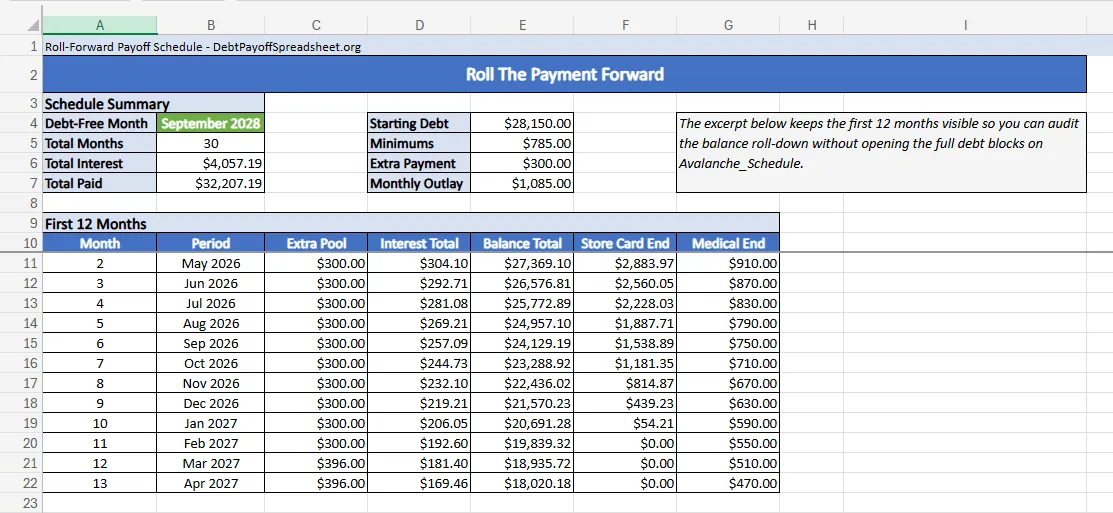Select Minimums value '$785.00'
1113x513 pixels.
(522, 143)
